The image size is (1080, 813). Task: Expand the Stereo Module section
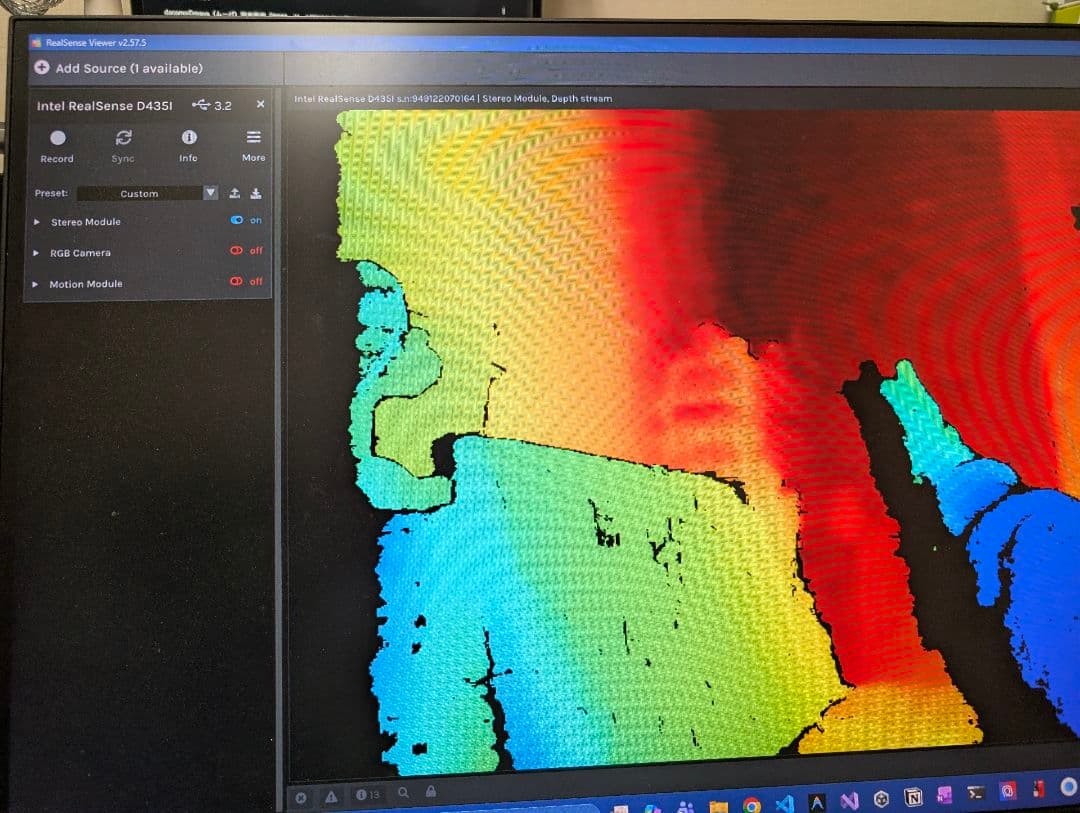37,222
